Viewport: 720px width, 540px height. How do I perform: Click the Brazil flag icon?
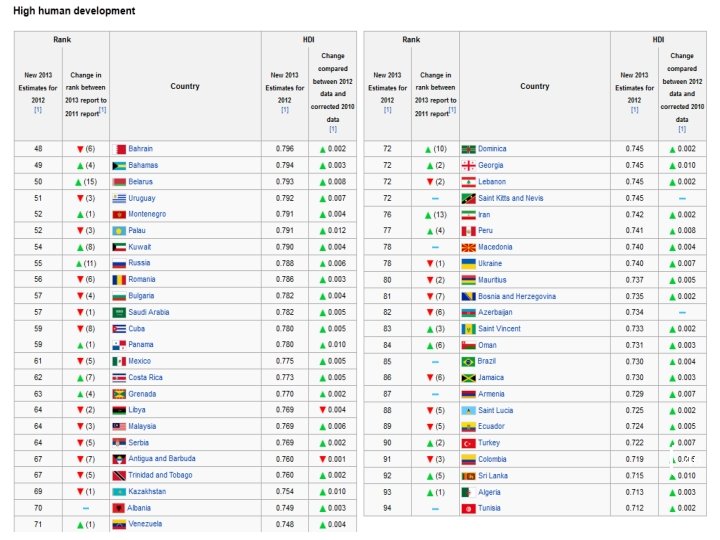pyautogui.click(x=468, y=362)
